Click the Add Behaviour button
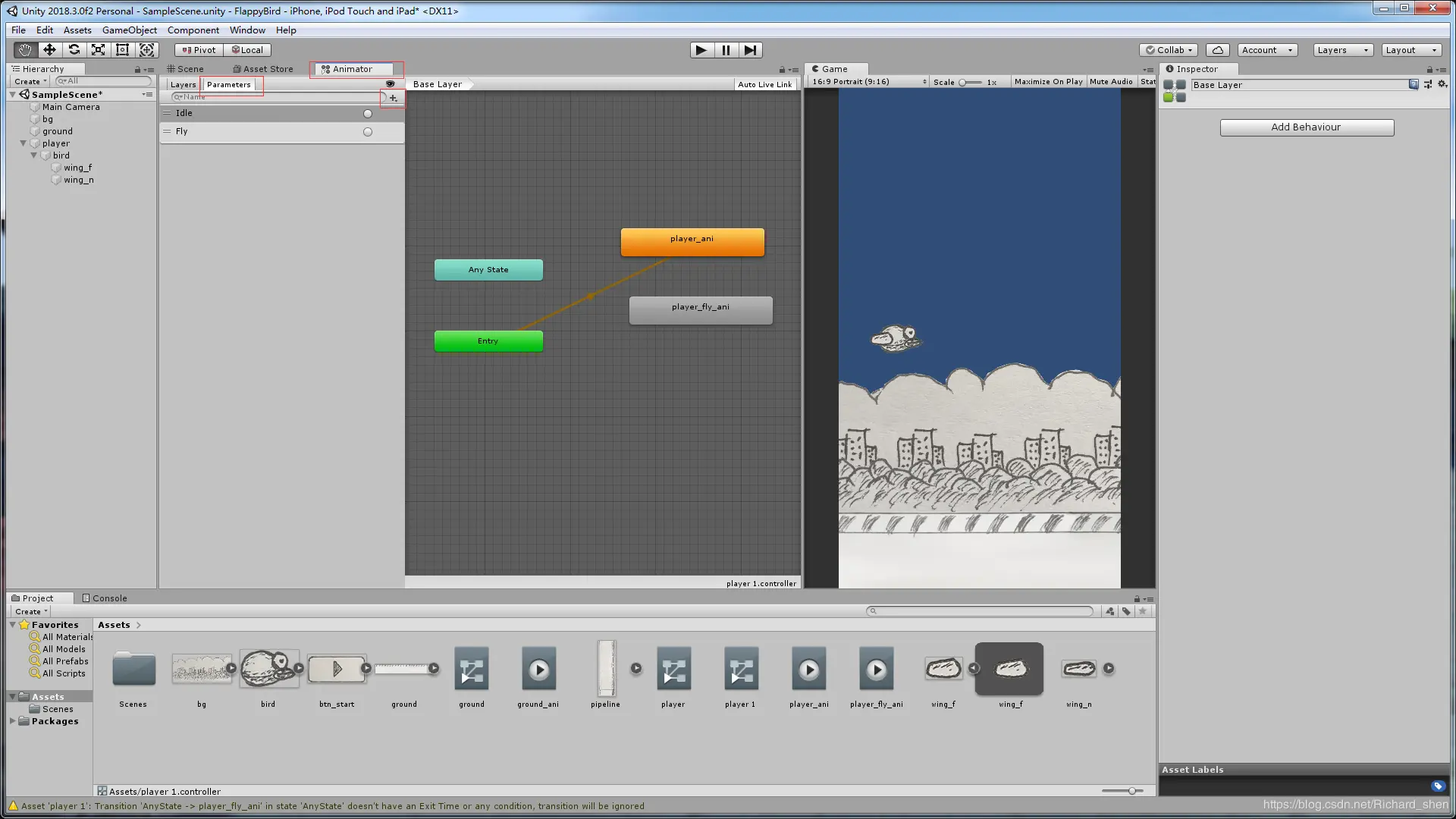 coord(1306,127)
